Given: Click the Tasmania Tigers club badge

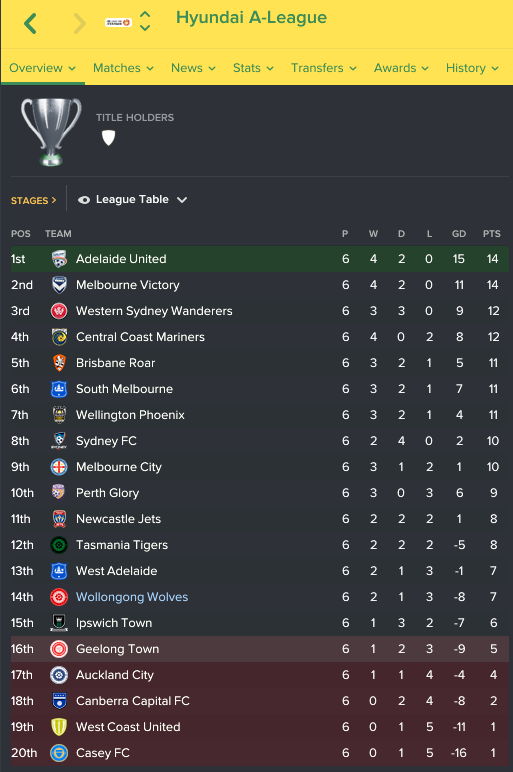Looking at the screenshot, I should pyautogui.click(x=59, y=545).
